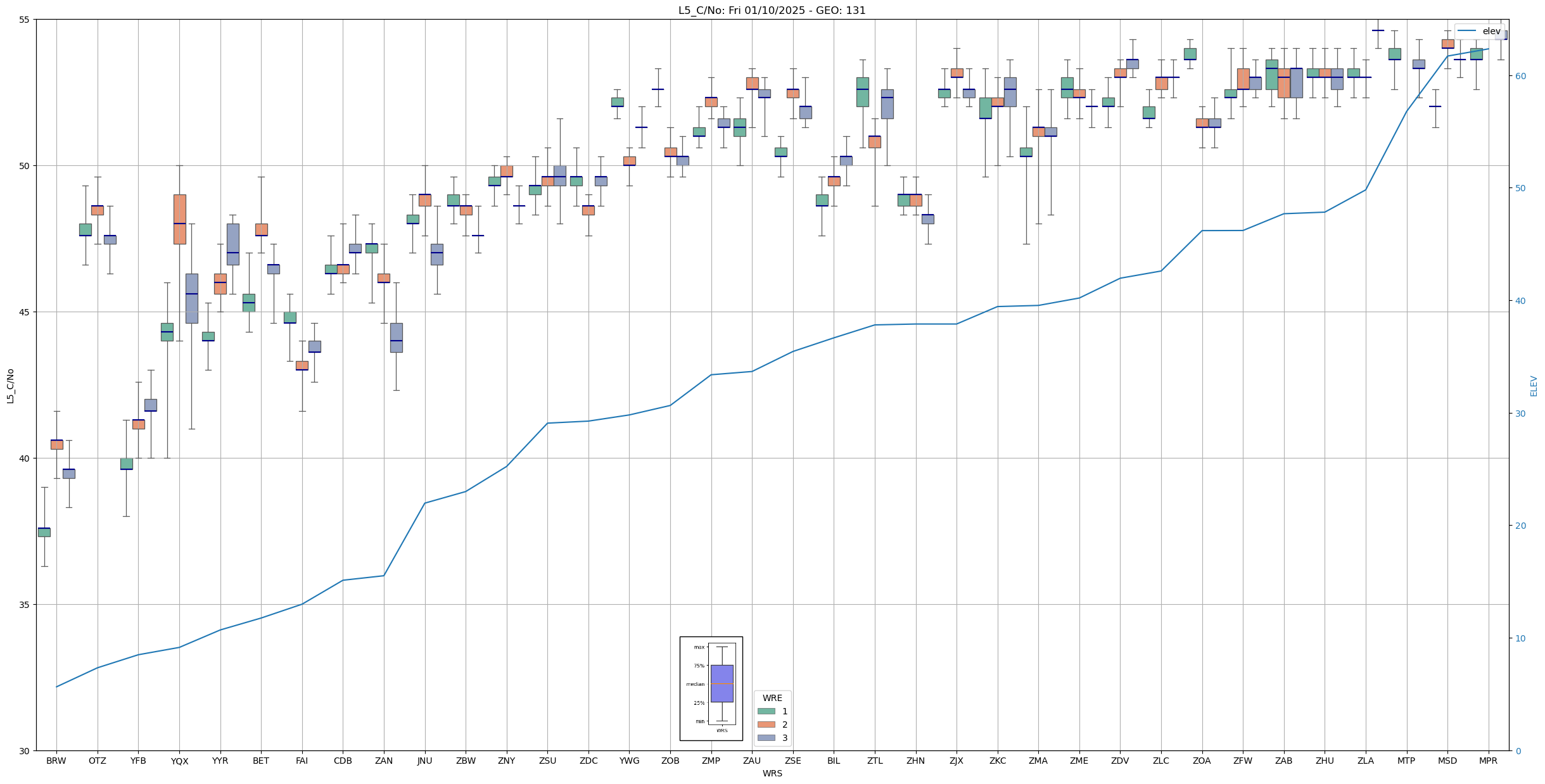The image size is (1545, 784).
Task: Click the WRS x-axis label
Action: pyautogui.click(x=772, y=773)
